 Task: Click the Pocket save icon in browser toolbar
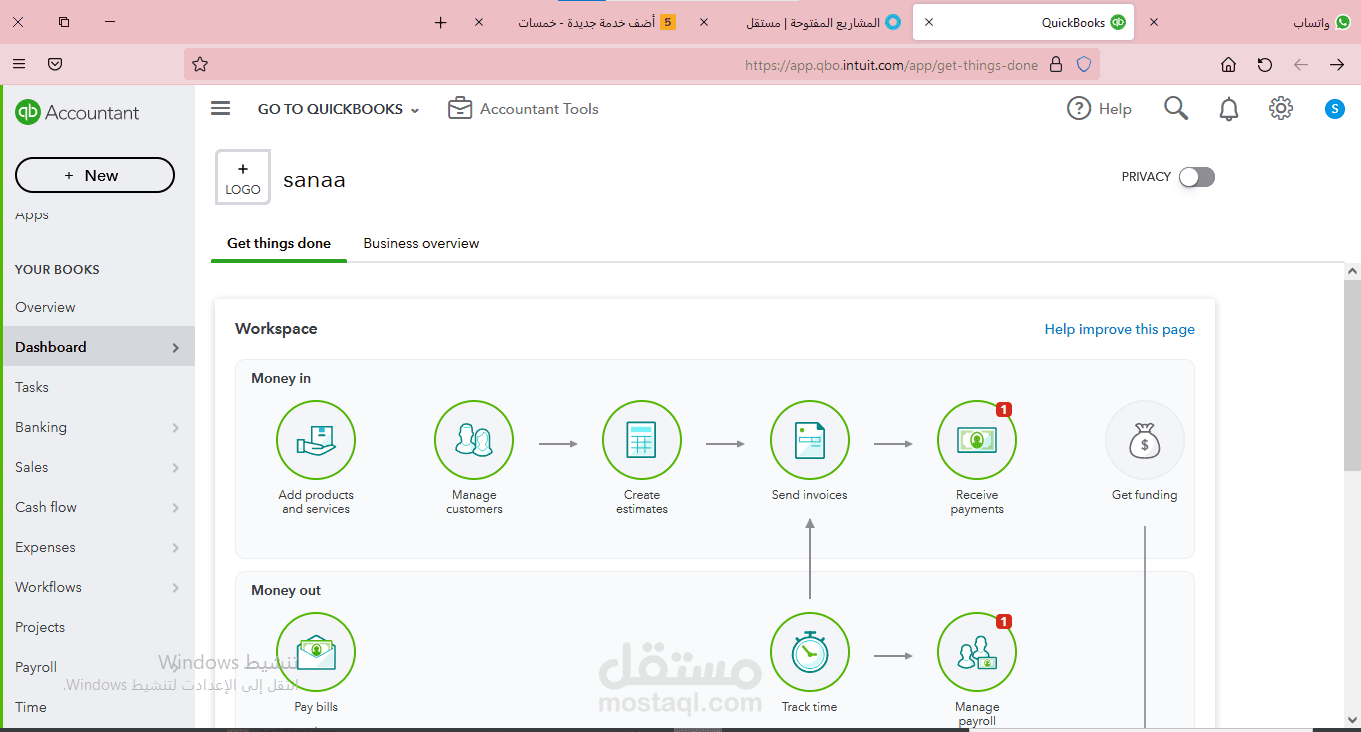pyautogui.click(x=56, y=65)
